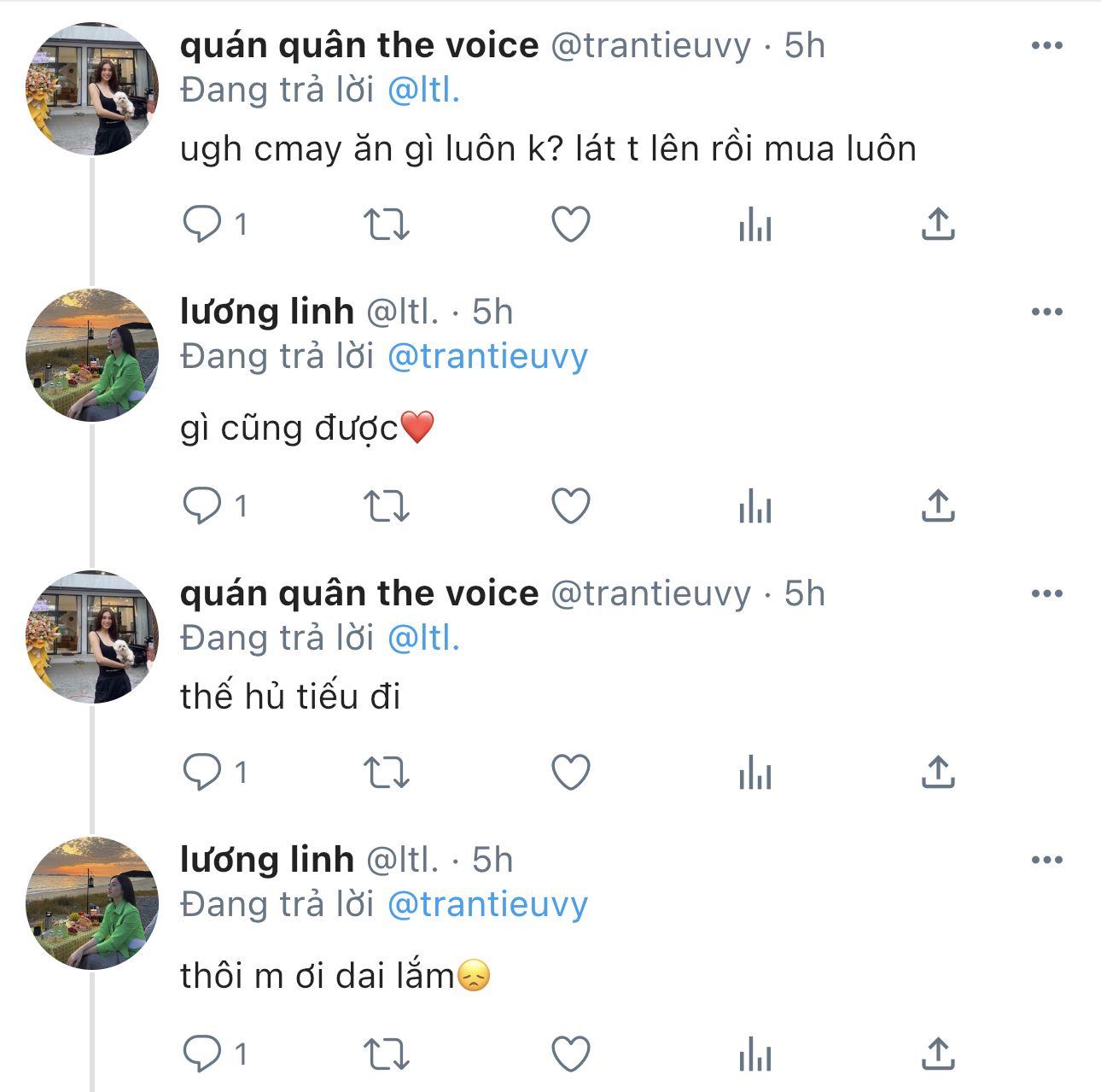Retweet the "ugh cmay ăn gì luôn k" tweet

[x=387, y=225]
